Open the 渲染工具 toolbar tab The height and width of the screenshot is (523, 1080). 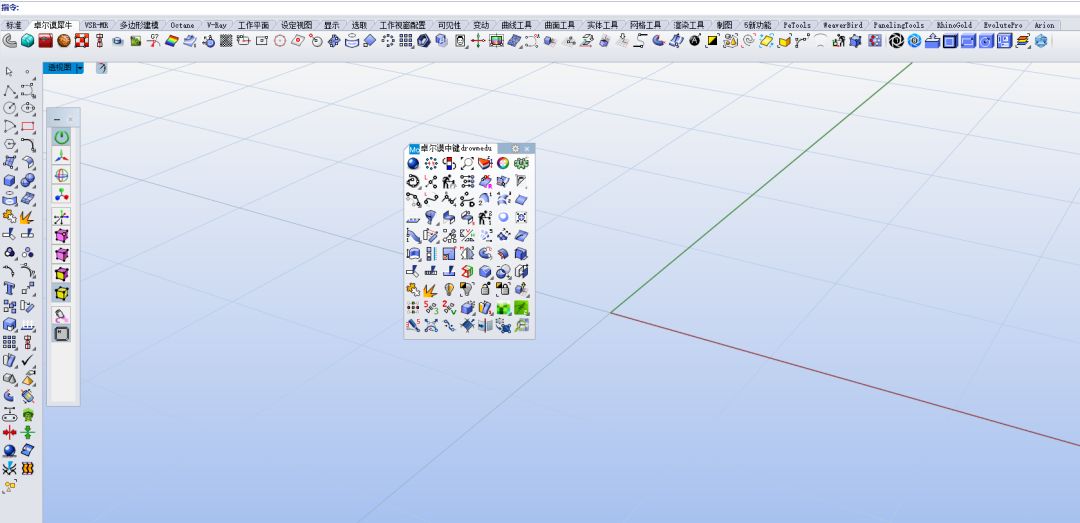[x=689, y=25]
